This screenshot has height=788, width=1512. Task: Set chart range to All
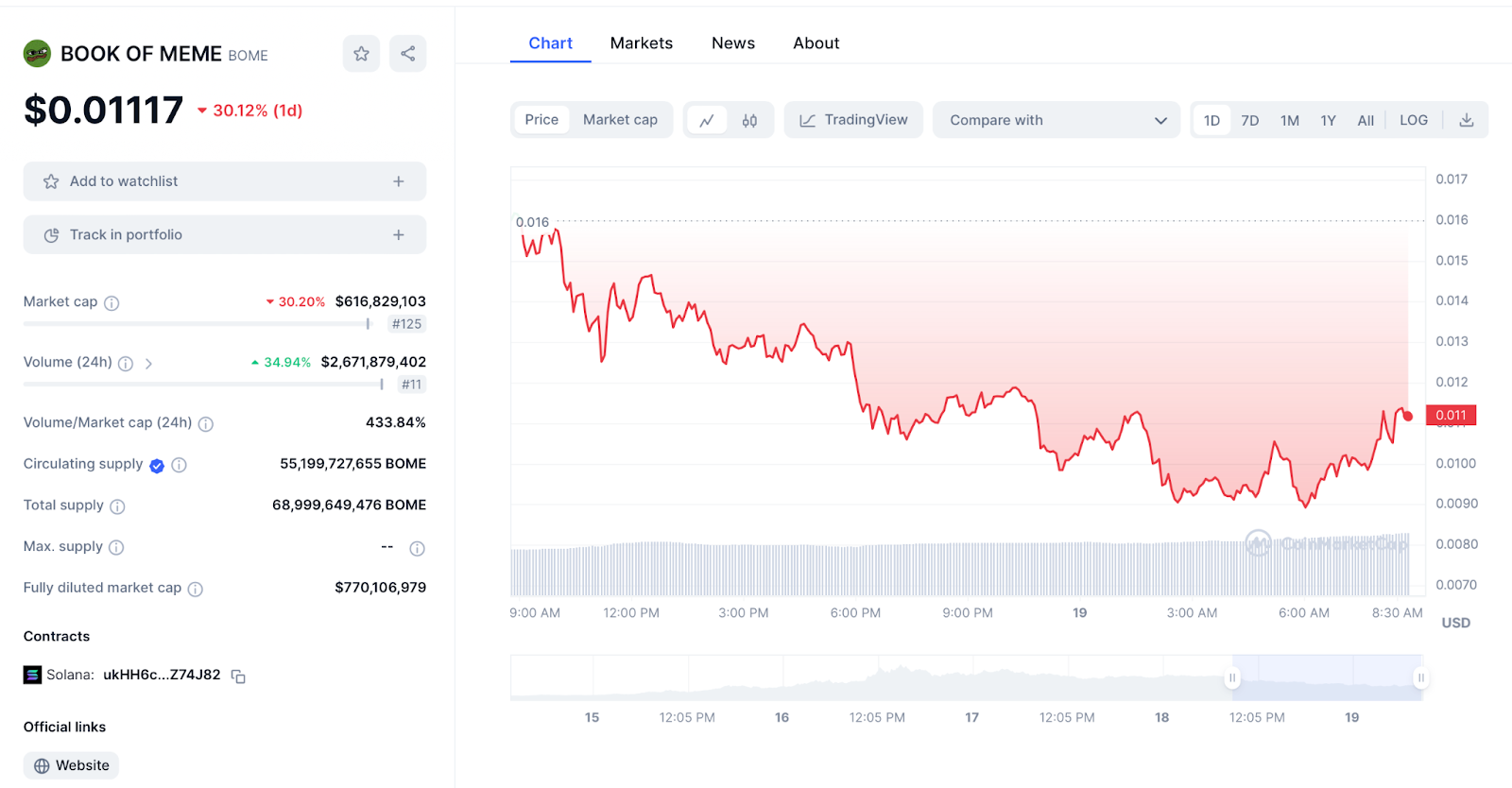[x=1366, y=120]
